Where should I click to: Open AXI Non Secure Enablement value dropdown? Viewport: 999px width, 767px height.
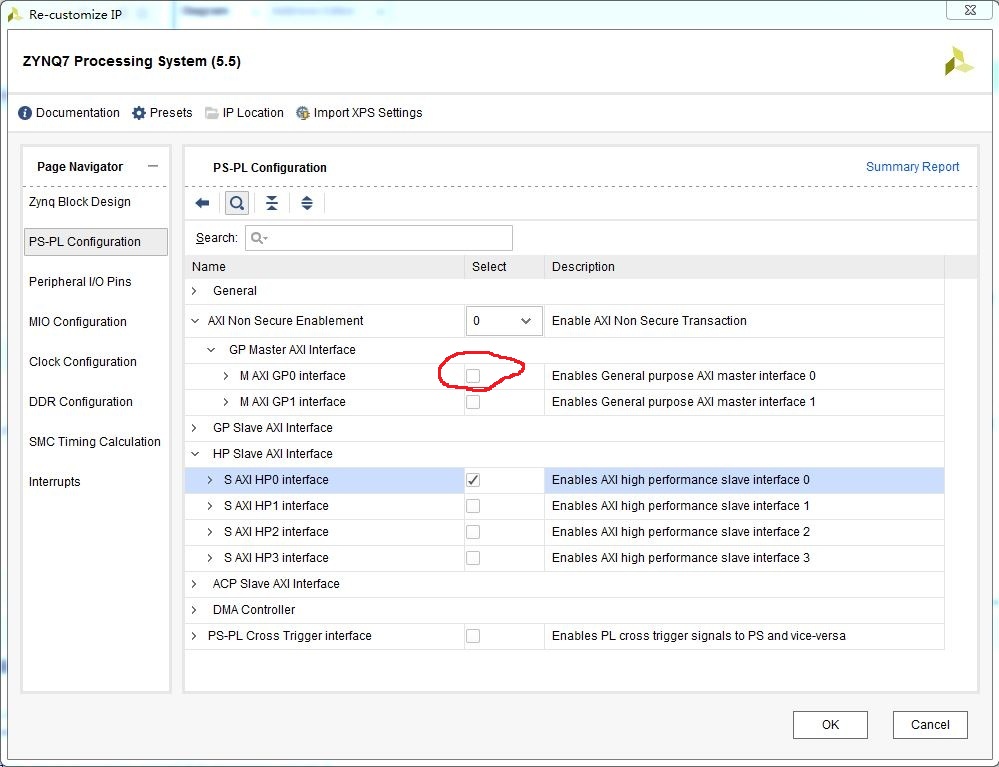pyautogui.click(x=504, y=321)
